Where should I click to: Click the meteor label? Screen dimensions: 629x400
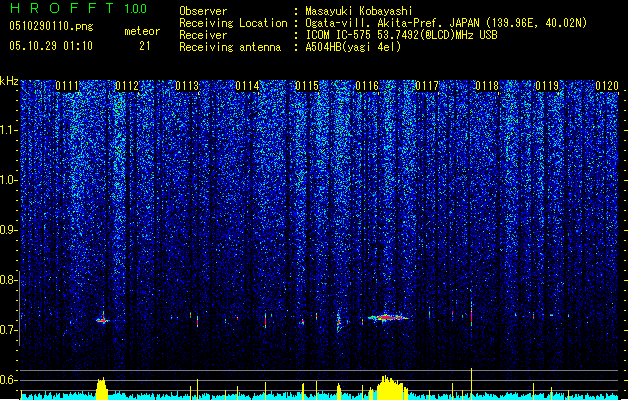point(142,31)
